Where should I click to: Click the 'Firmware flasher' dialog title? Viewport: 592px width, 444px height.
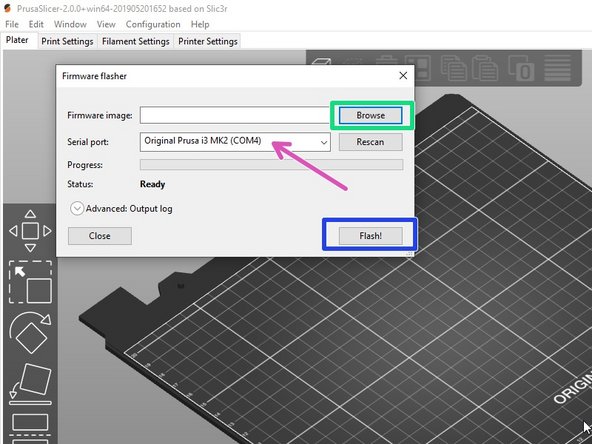(x=94, y=76)
